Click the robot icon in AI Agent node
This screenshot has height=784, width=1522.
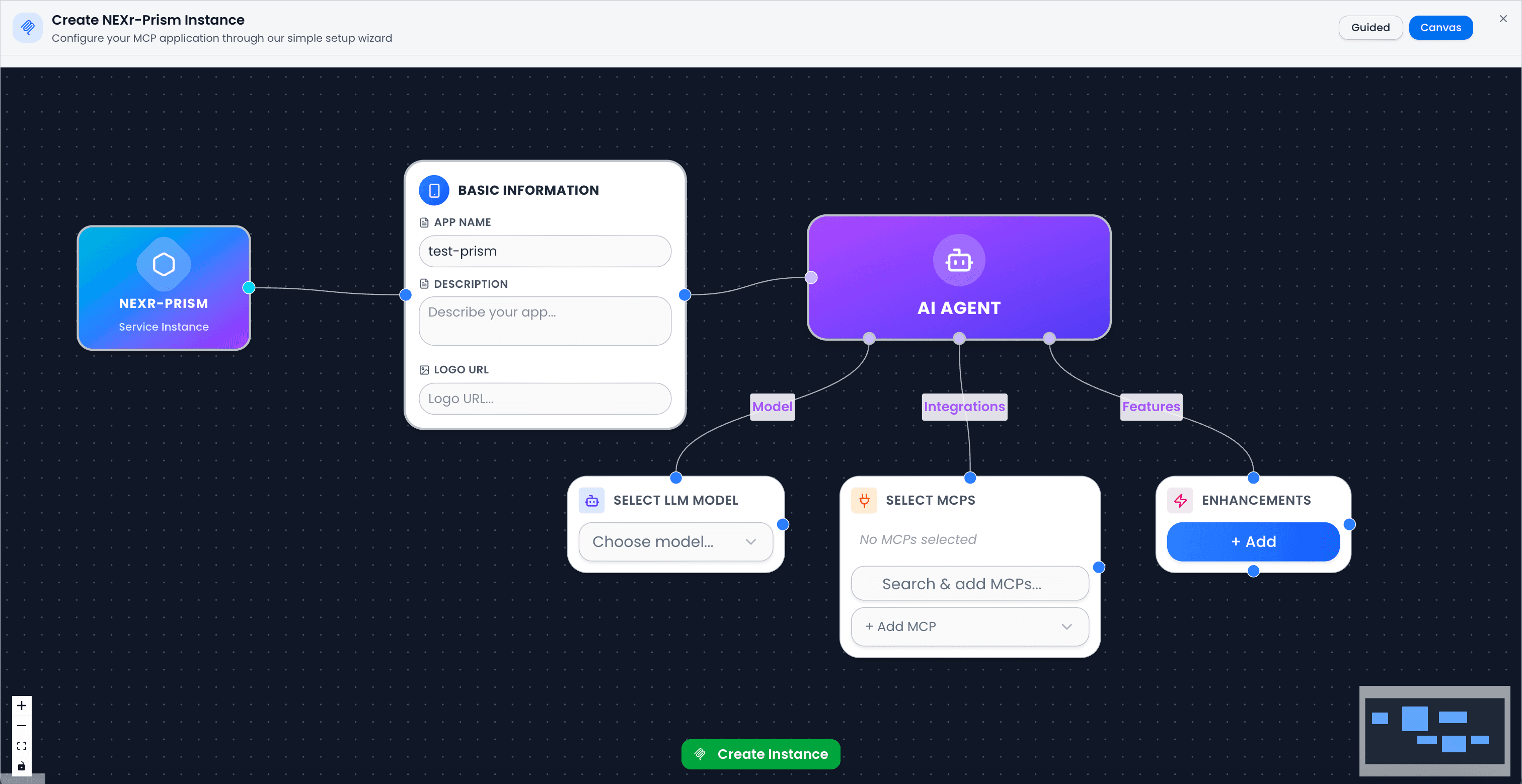958,261
